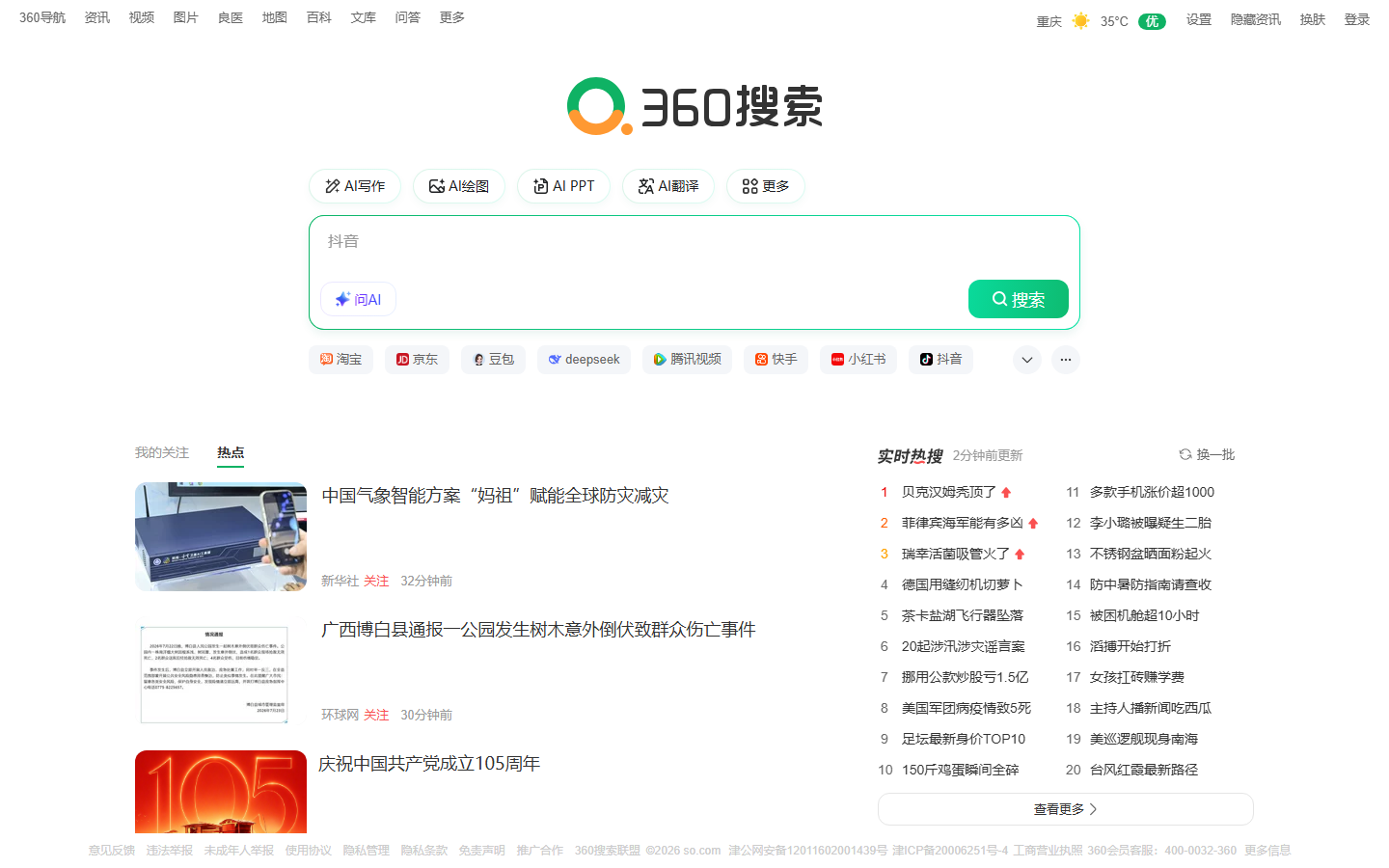1389x868 pixels.
Task: Open AI写作 tool
Action: tap(355, 186)
